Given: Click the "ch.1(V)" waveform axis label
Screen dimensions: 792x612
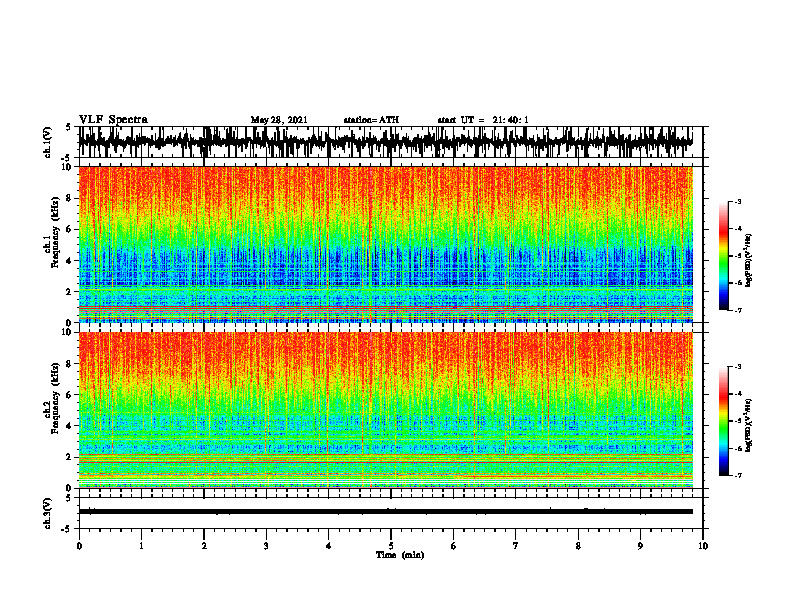Looking at the screenshot, I should point(48,142).
